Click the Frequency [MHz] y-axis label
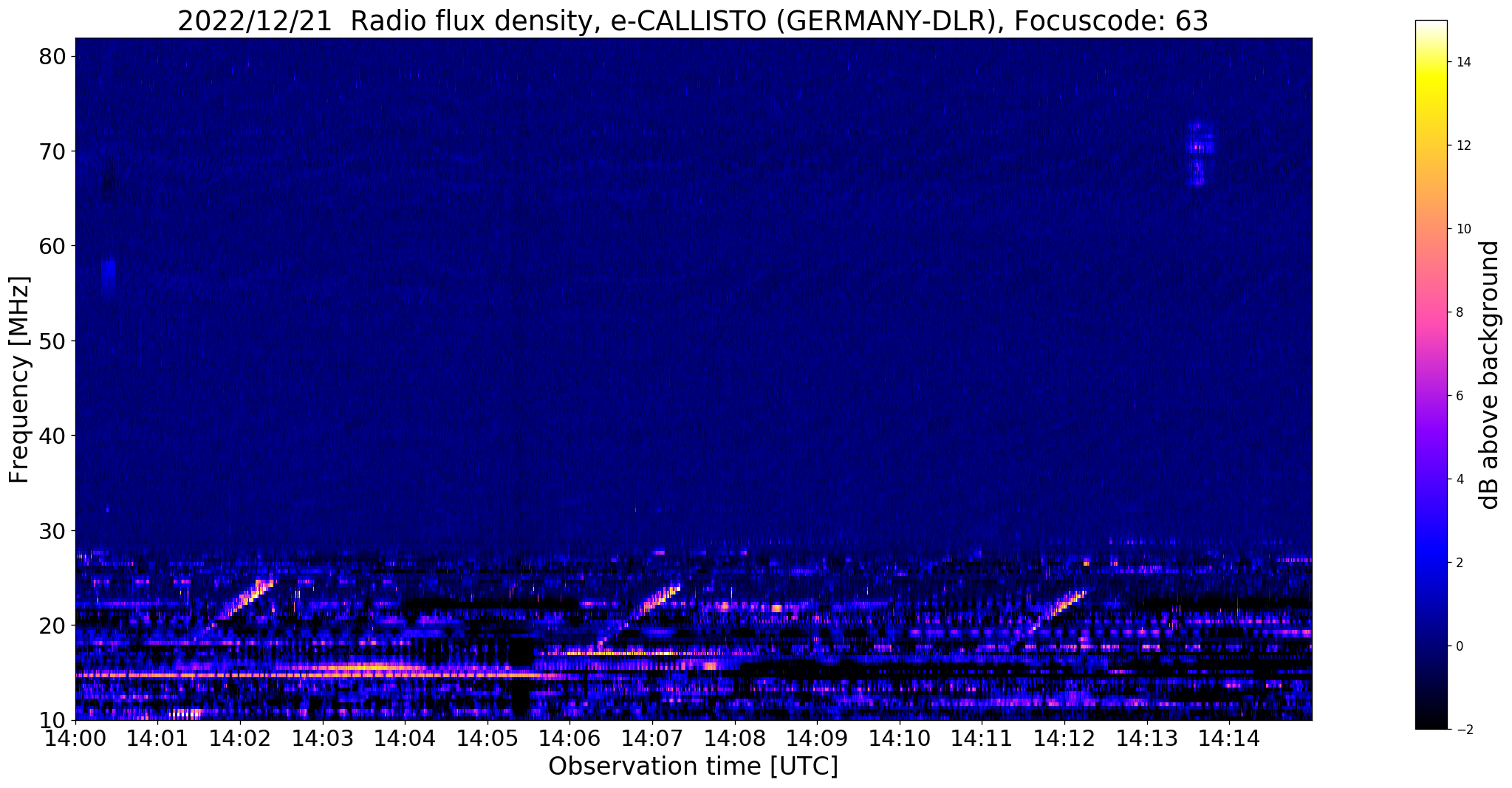Image resolution: width=1512 pixels, height=788 pixels. coord(19,380)
